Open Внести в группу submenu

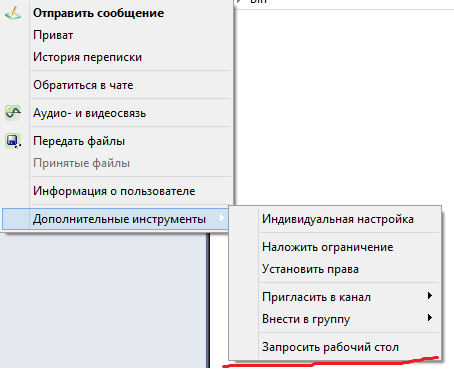pyautogui.click(x=335, y=319)
